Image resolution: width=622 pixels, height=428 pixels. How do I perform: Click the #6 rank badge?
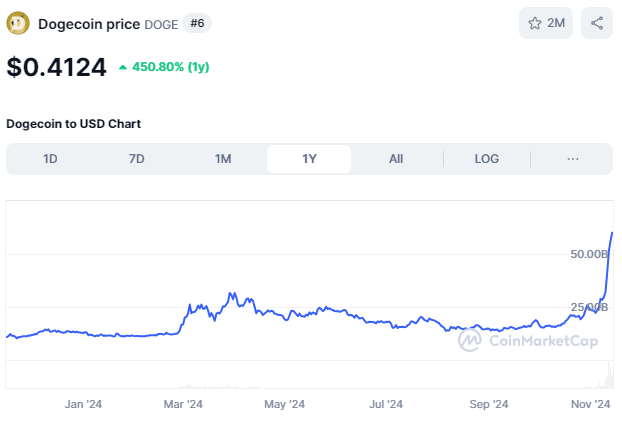point(197,23)
